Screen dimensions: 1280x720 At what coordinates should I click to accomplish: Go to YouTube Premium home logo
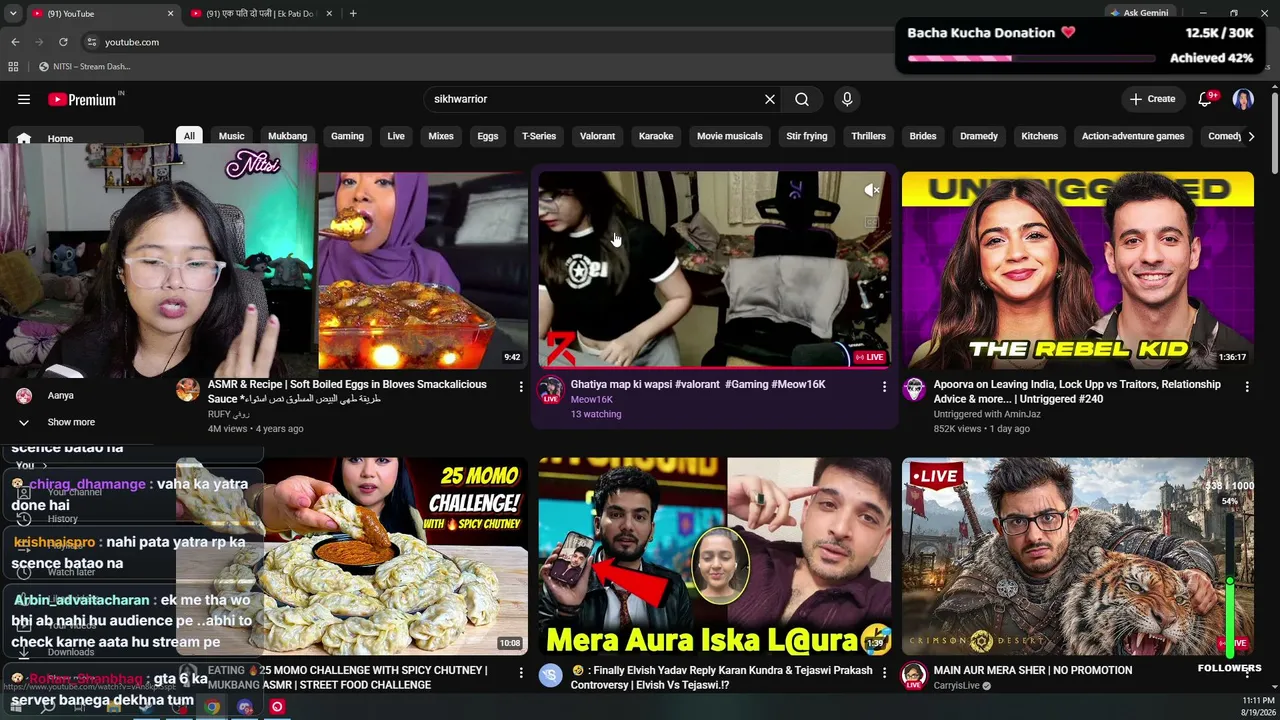83,99
